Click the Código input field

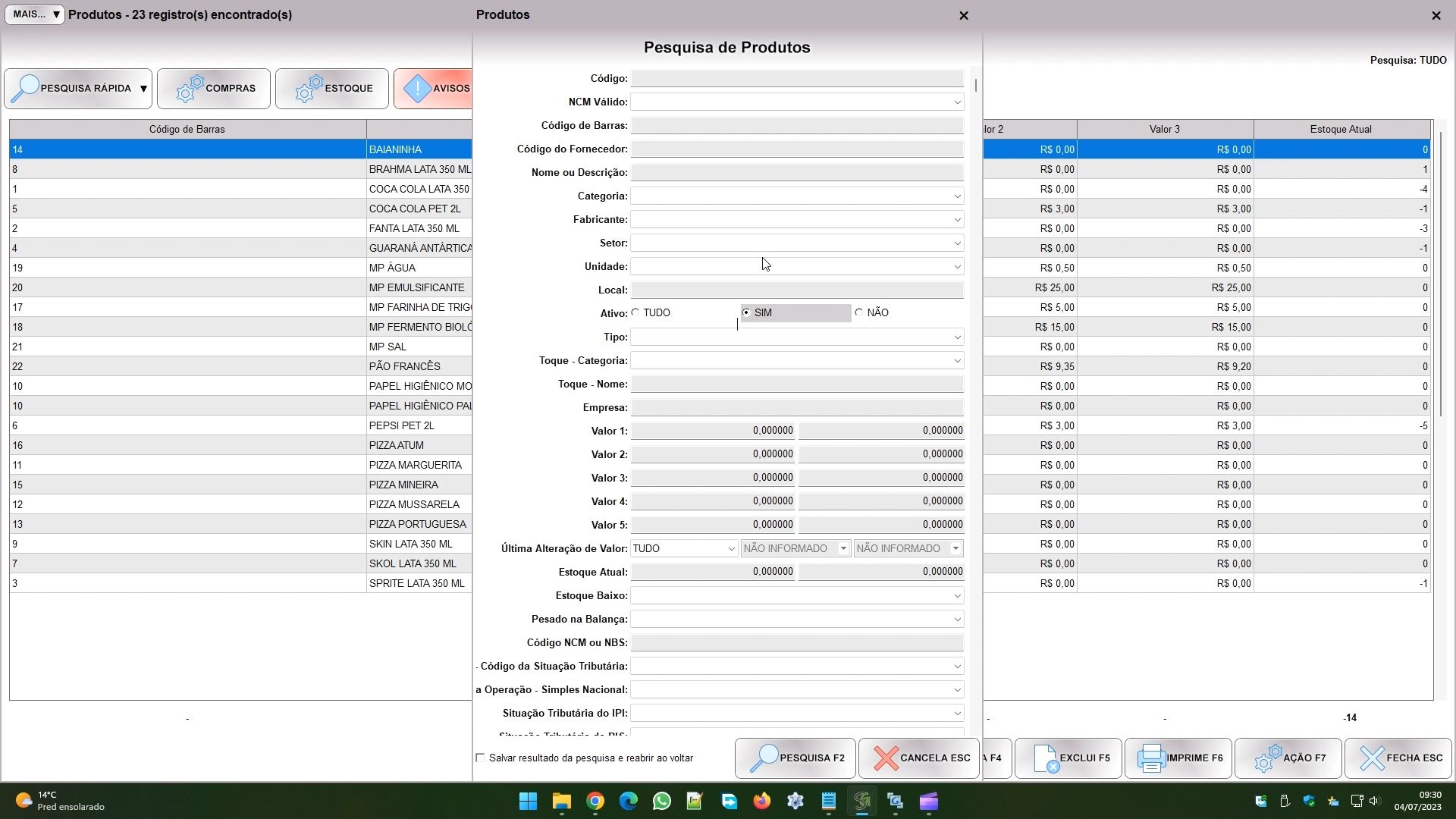pos(797,78)
